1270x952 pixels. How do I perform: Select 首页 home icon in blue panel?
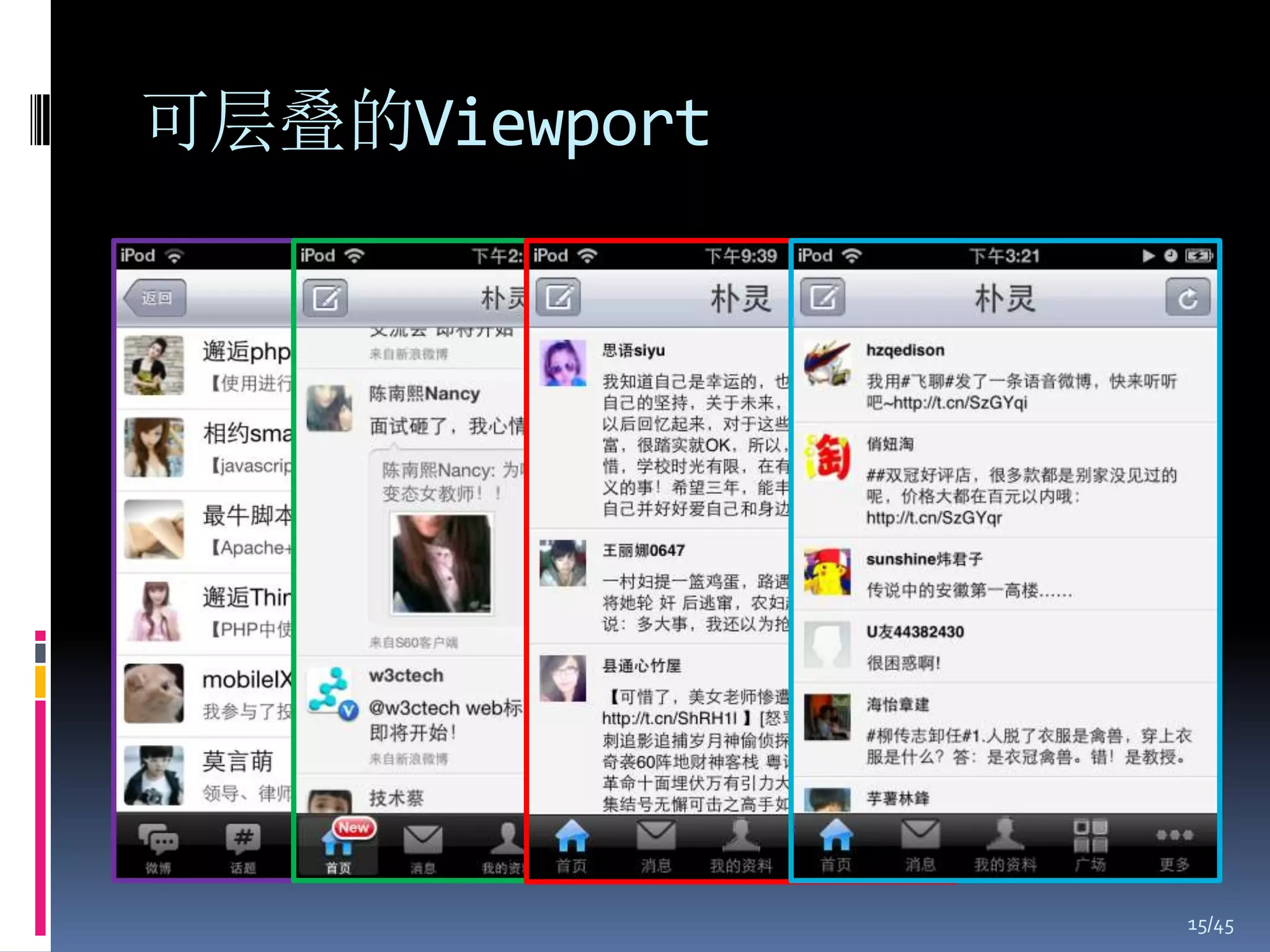(836, 846)
